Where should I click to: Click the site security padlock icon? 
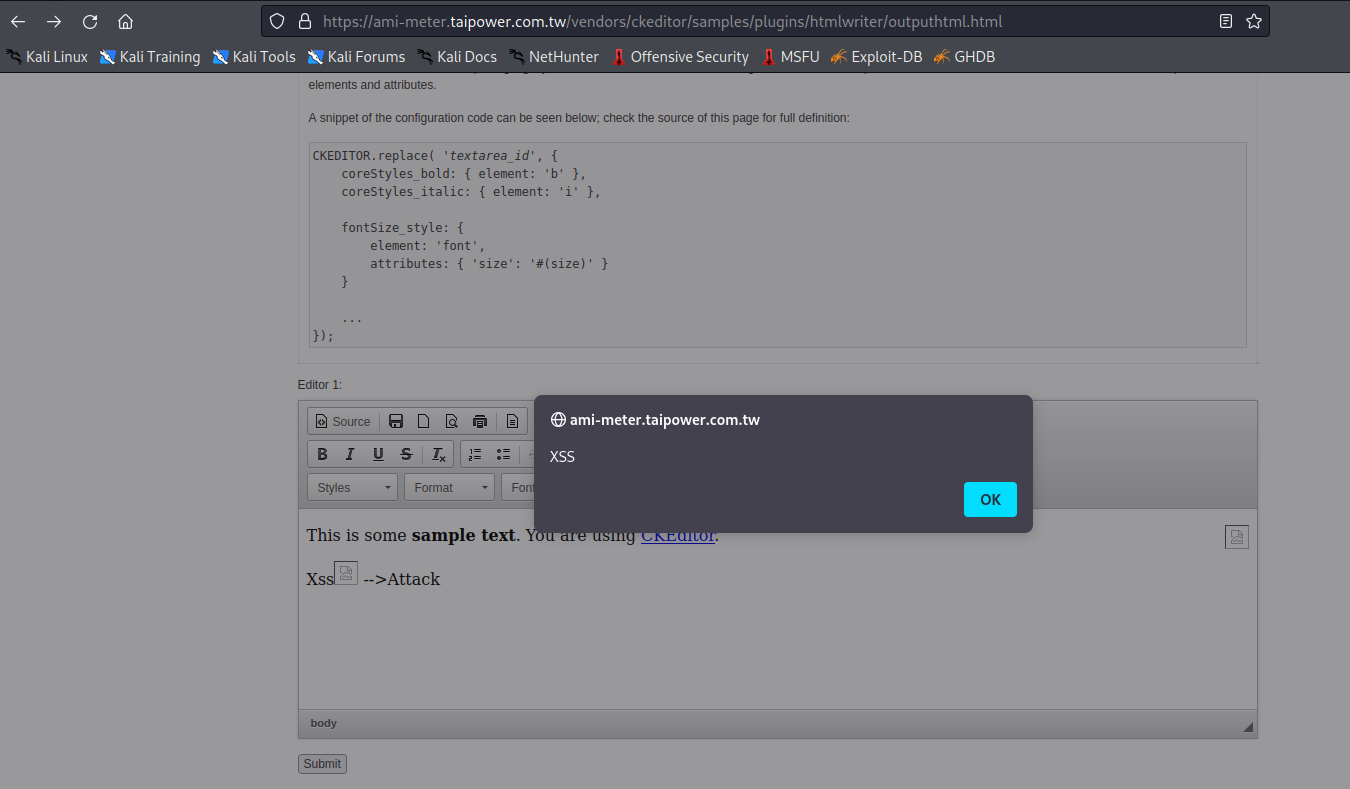[305, 21]
